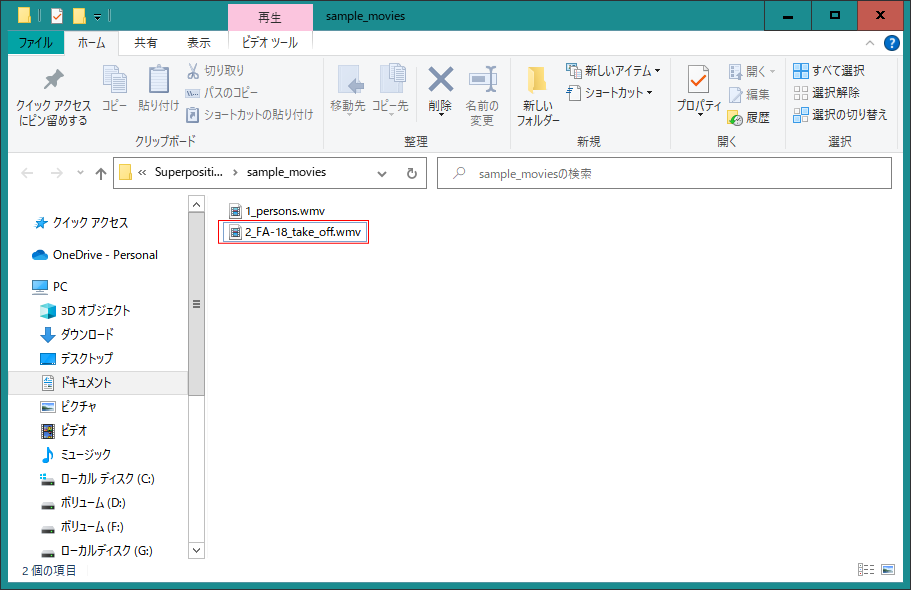Viewport: 911px width, 590px height.
Task: Click title bar properties quick access icon
Action: tap(57, 16)
